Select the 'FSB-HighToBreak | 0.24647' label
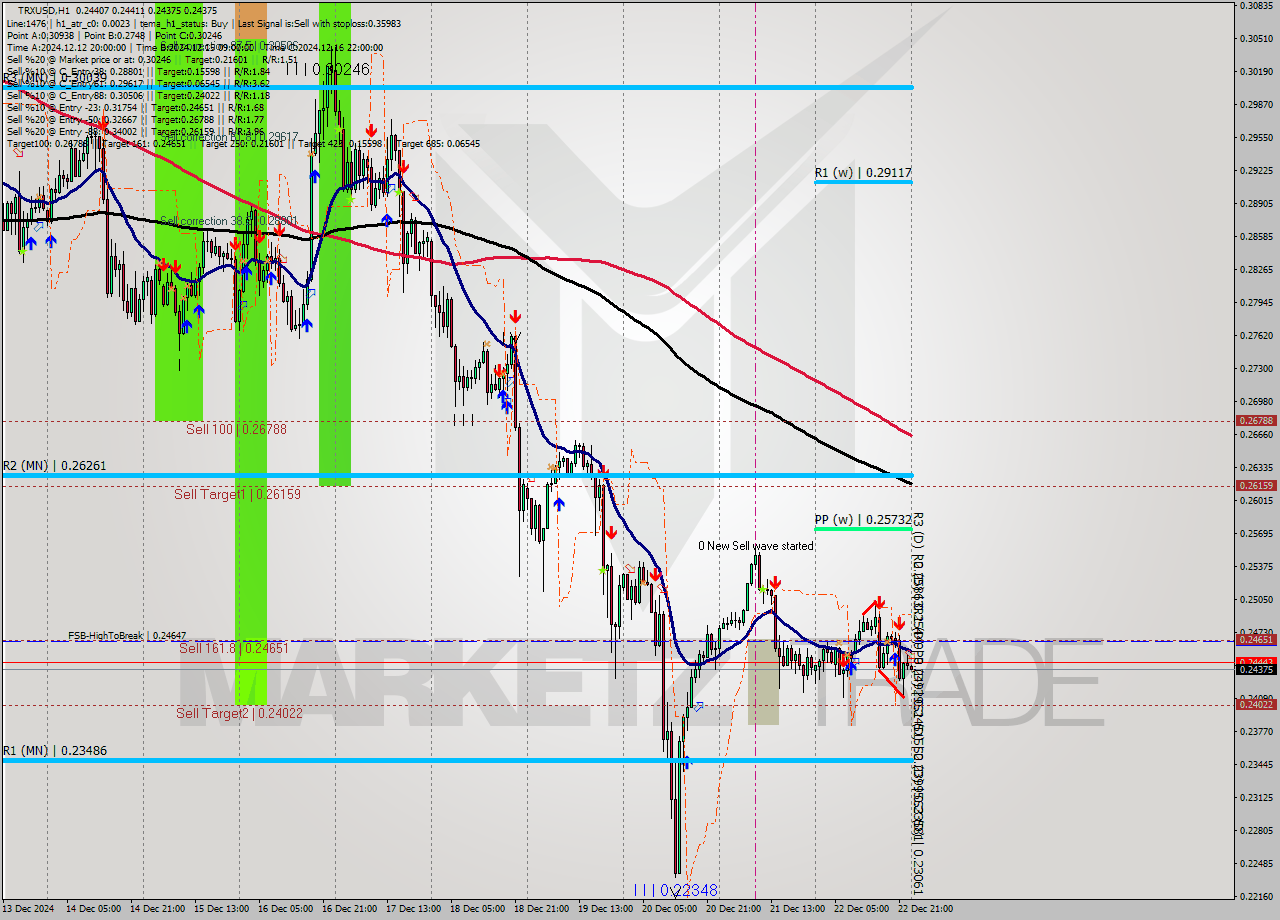Screen dimensions: 1280x920 click(127, 635)
